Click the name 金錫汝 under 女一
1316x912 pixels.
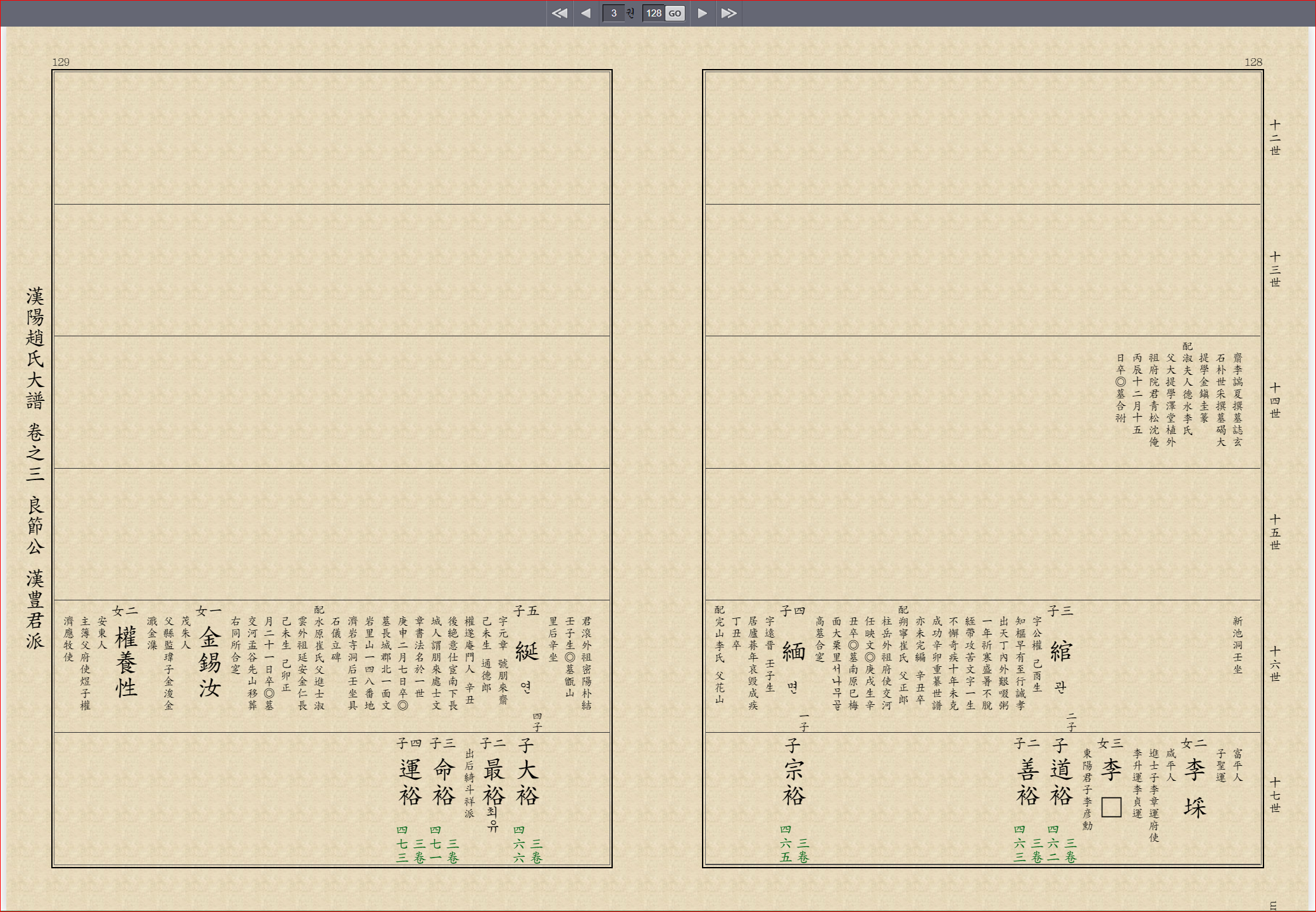210,662
